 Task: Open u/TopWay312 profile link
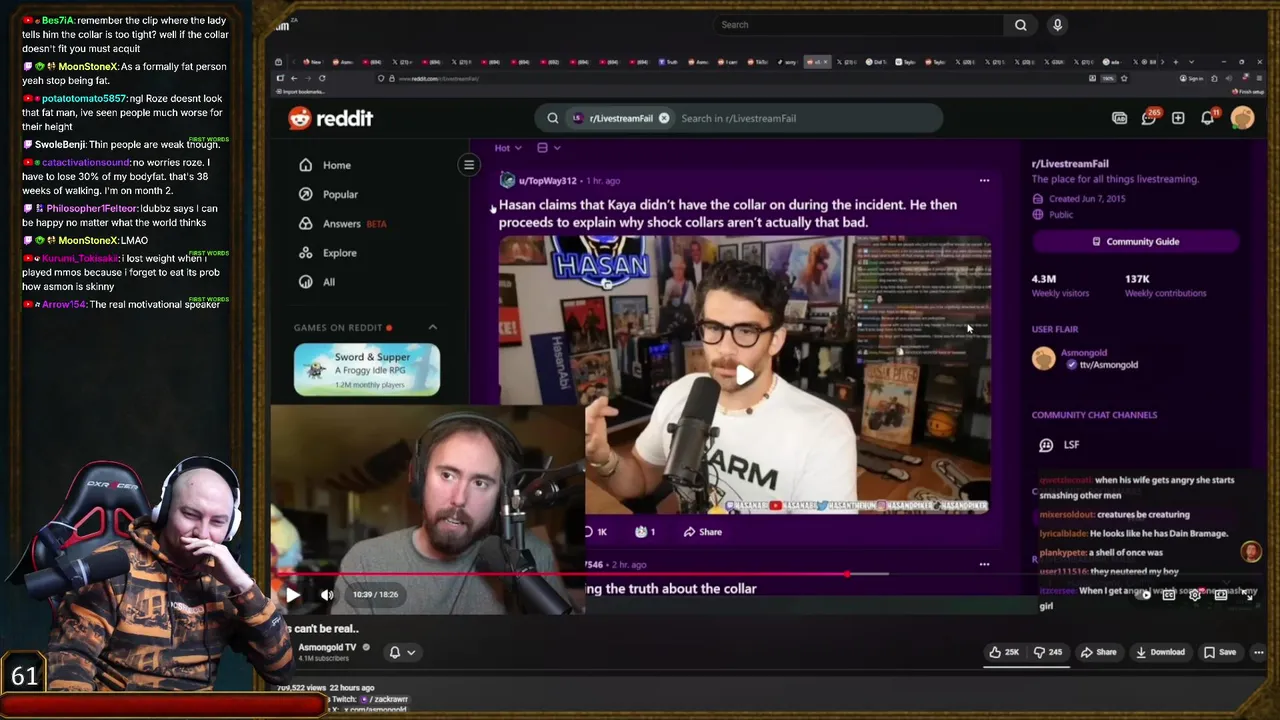pyautogui.click(x=547, y=181)
